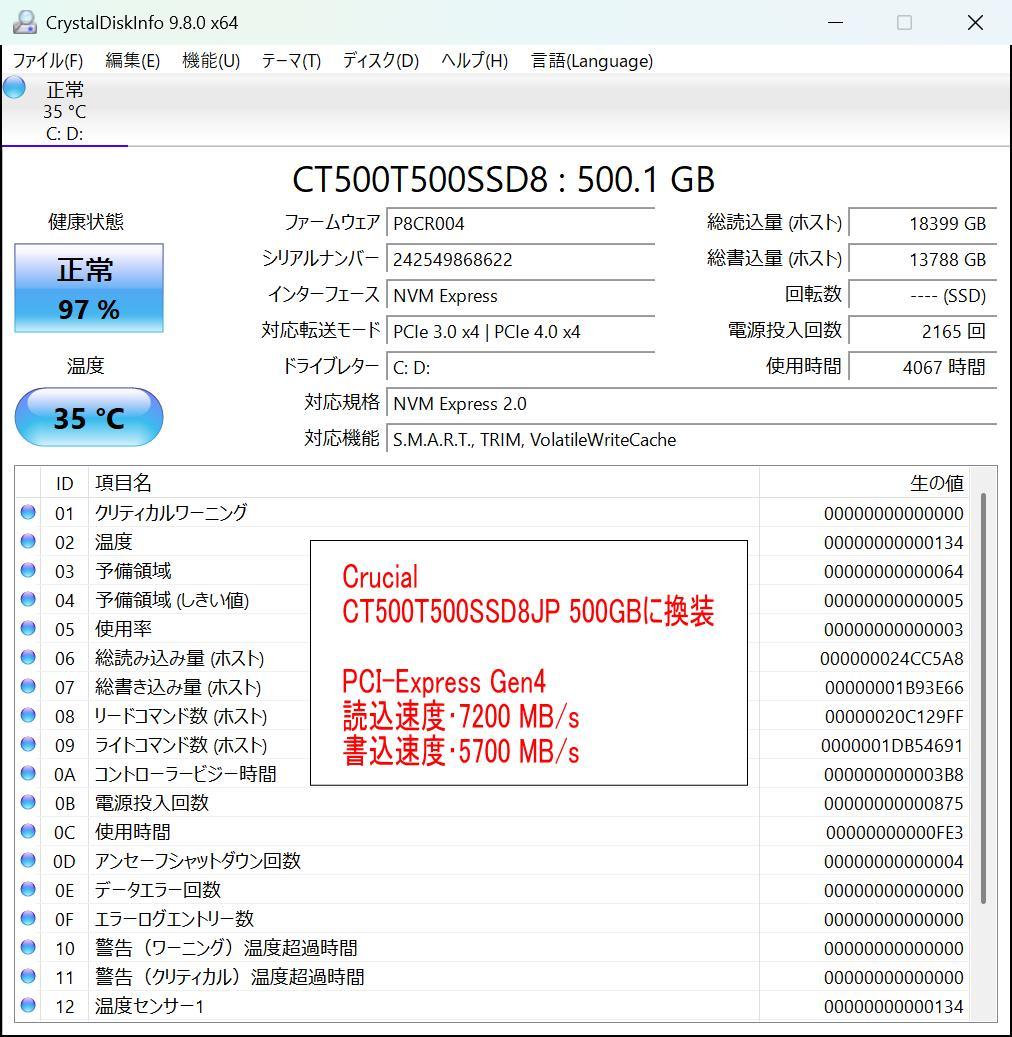Select row 温度センサー1

tap(493, 1006)
